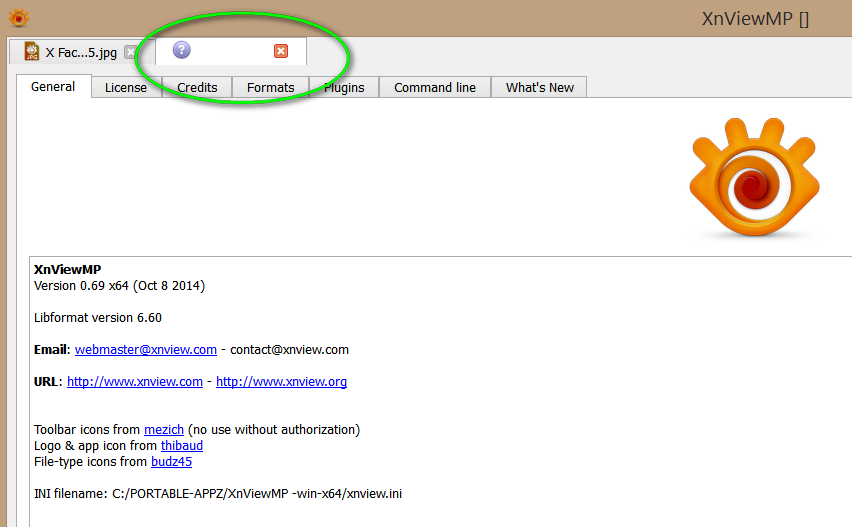
Task: Open the Credits tab
Action: pyautogui.click(x=197, y=87)
